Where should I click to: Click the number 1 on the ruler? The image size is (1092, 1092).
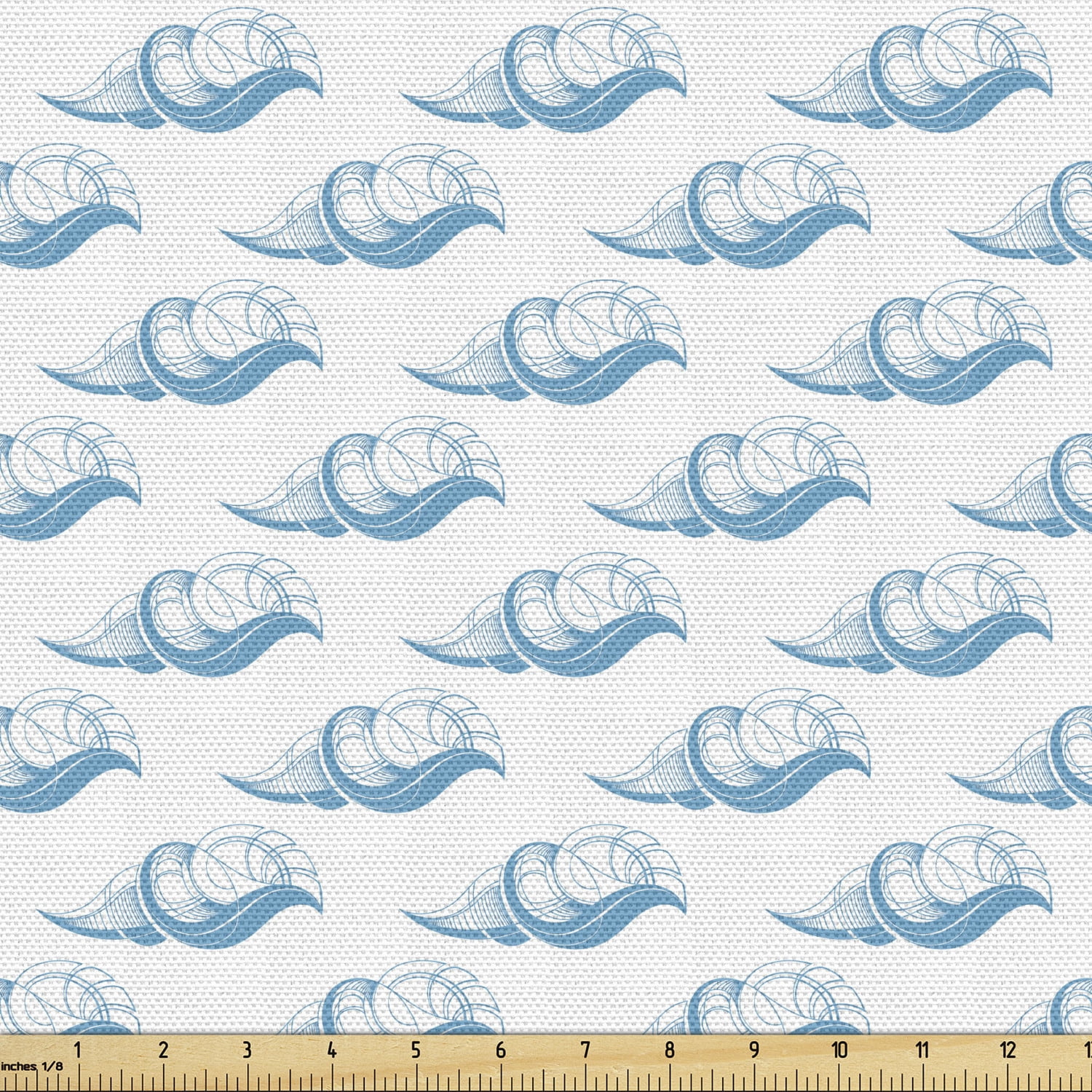pos(78,1051)
